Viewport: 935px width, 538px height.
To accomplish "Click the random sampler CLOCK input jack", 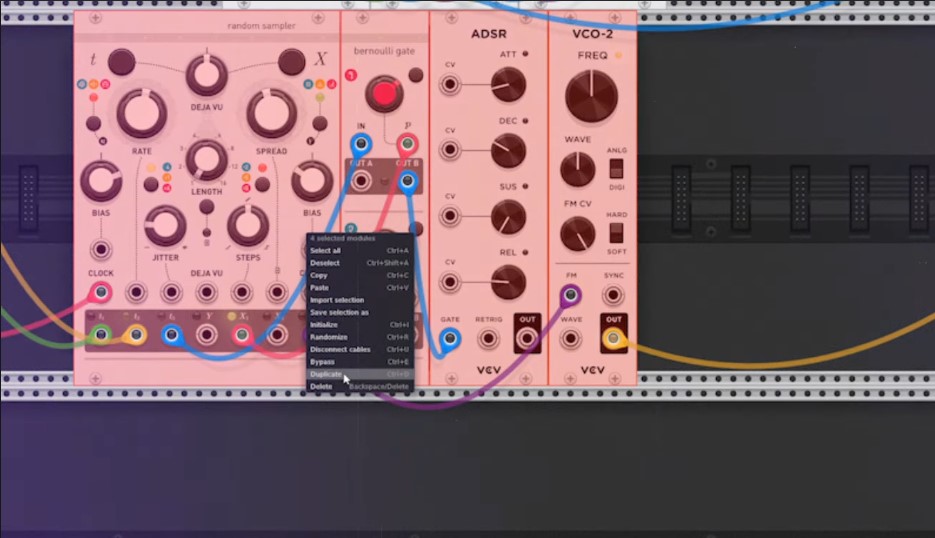I will pyautogui.click(x=100, y=292).
